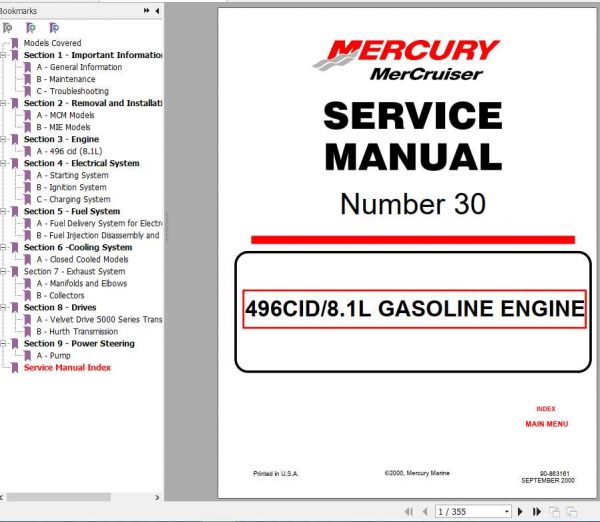Screen dimensions: 600x522
Task: Click the go-to-previous-view icon
Action: [x=554, y=511]
